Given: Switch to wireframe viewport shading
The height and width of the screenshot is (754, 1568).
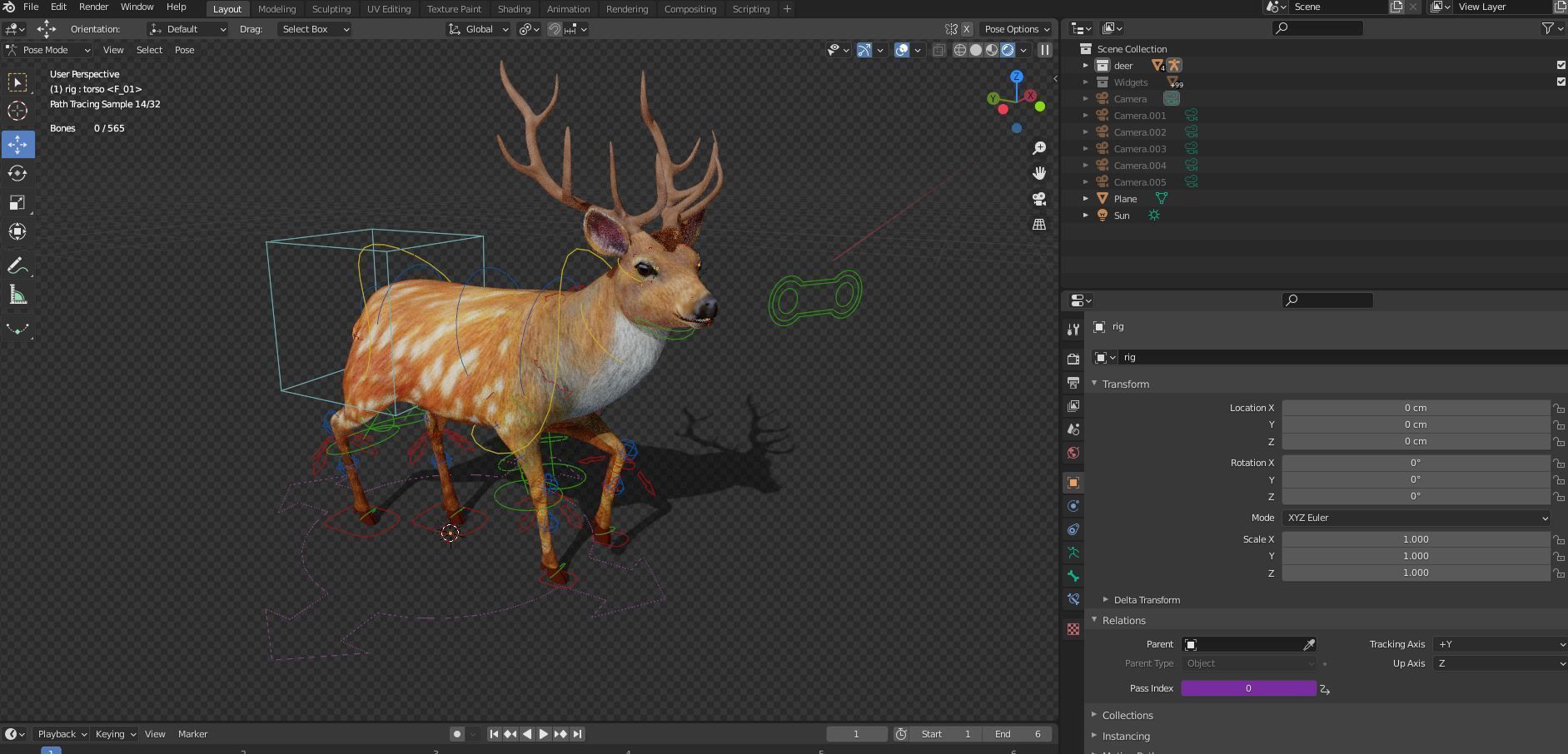Looking at the screenshot, I should click(x=960, y=50).
